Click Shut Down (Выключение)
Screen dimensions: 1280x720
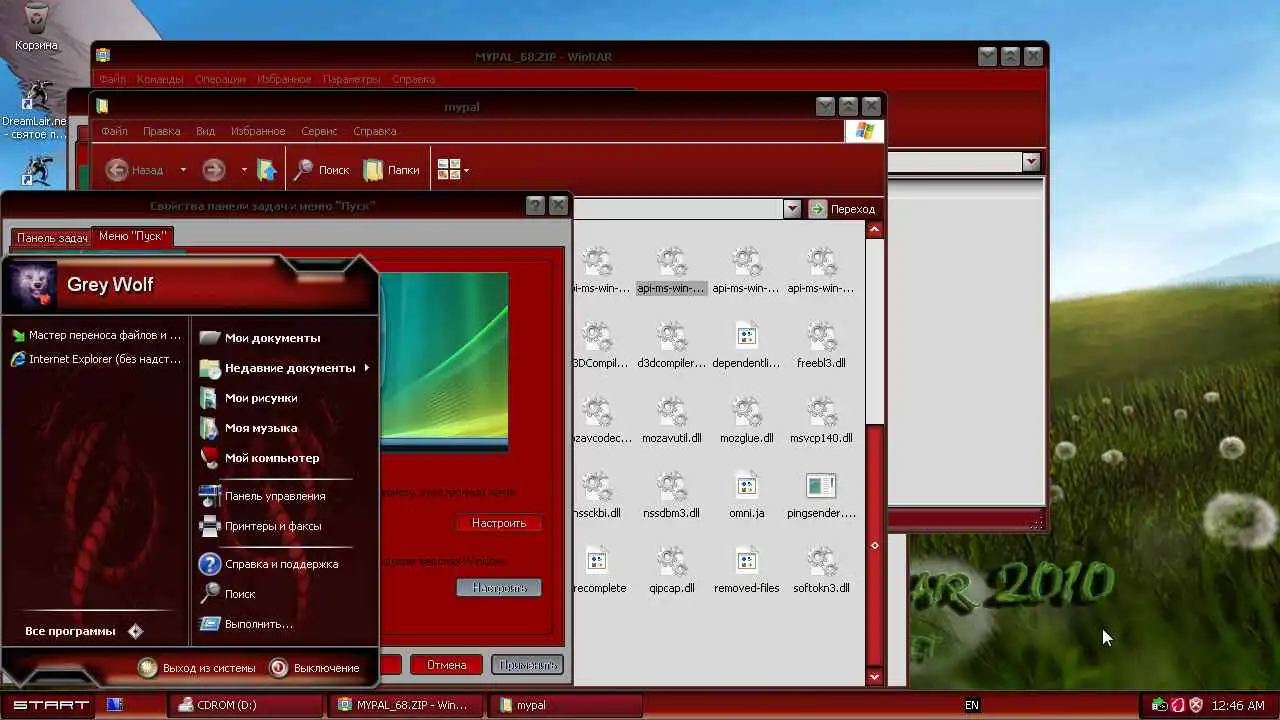coord(314,668)
